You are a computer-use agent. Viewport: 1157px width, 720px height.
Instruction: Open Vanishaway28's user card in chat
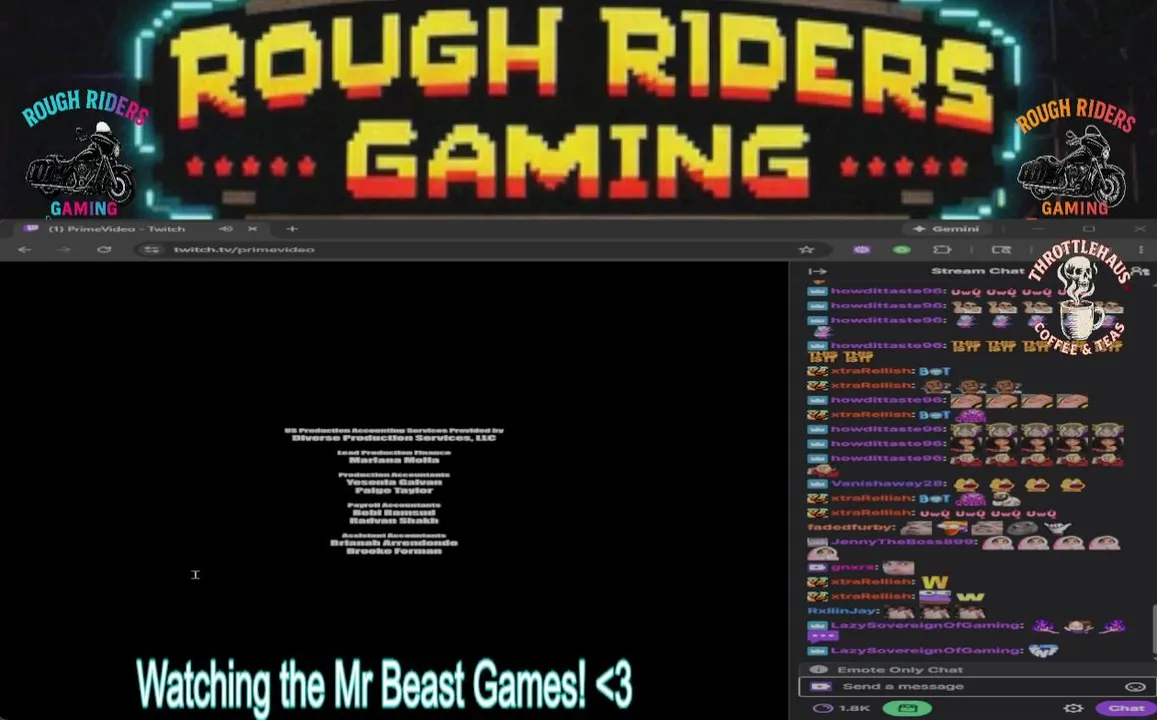[x=889, y=484]
